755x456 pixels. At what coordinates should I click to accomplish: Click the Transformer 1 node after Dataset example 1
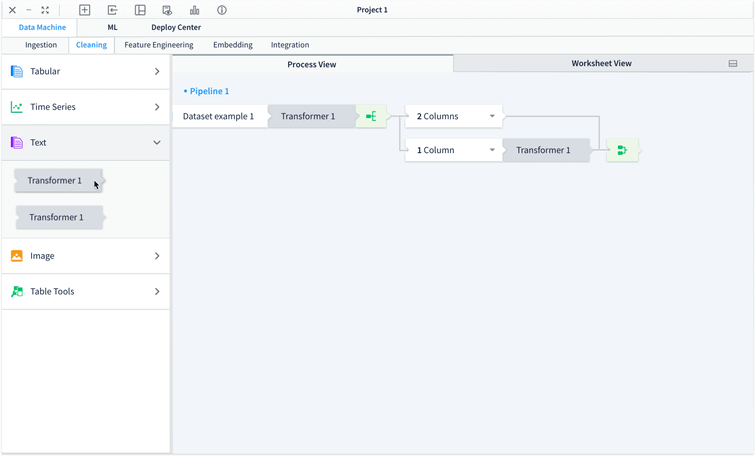(x=312, y=116)
